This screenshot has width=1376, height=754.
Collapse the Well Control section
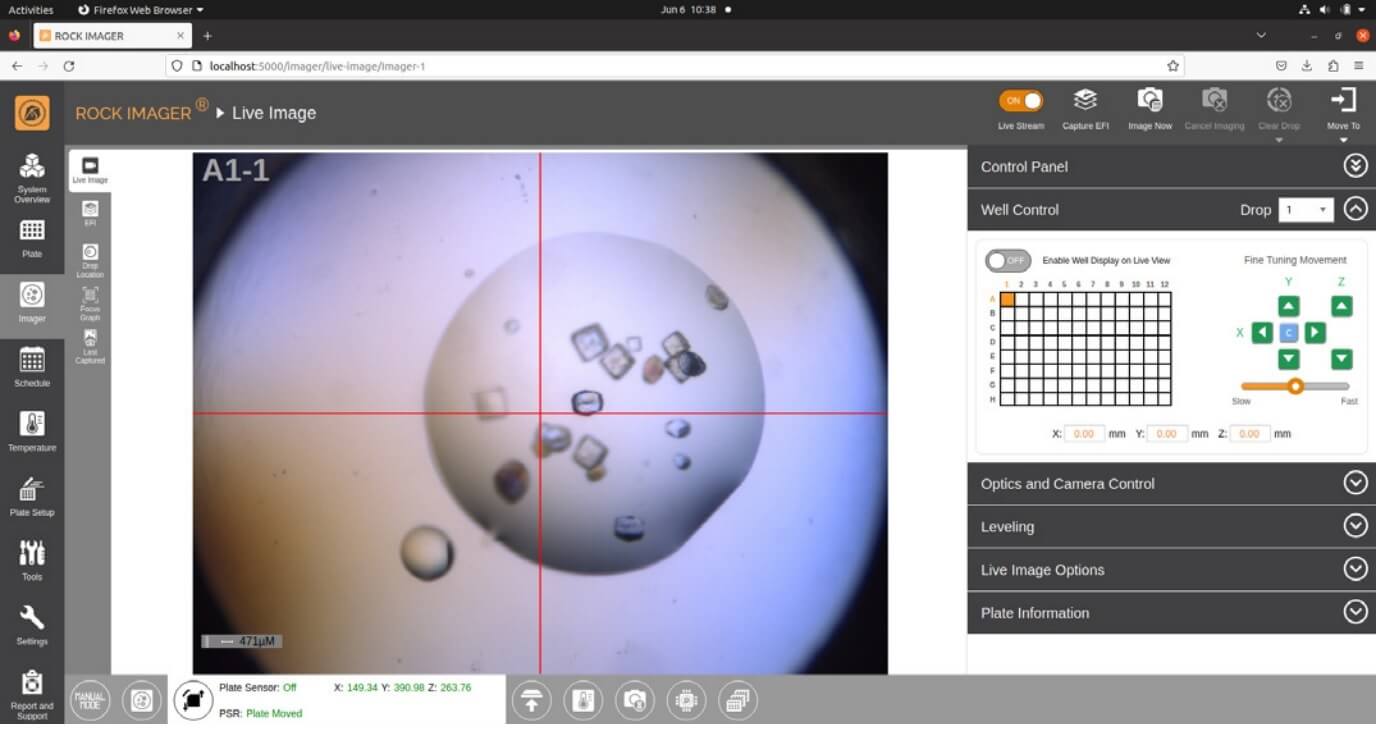pyautogui.click(x=1355, y=209)
